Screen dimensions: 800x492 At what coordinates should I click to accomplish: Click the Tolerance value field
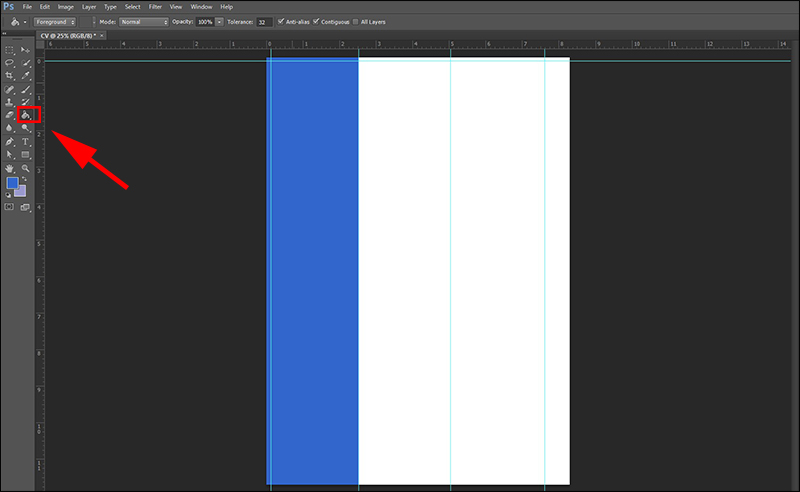pos(264,22)
